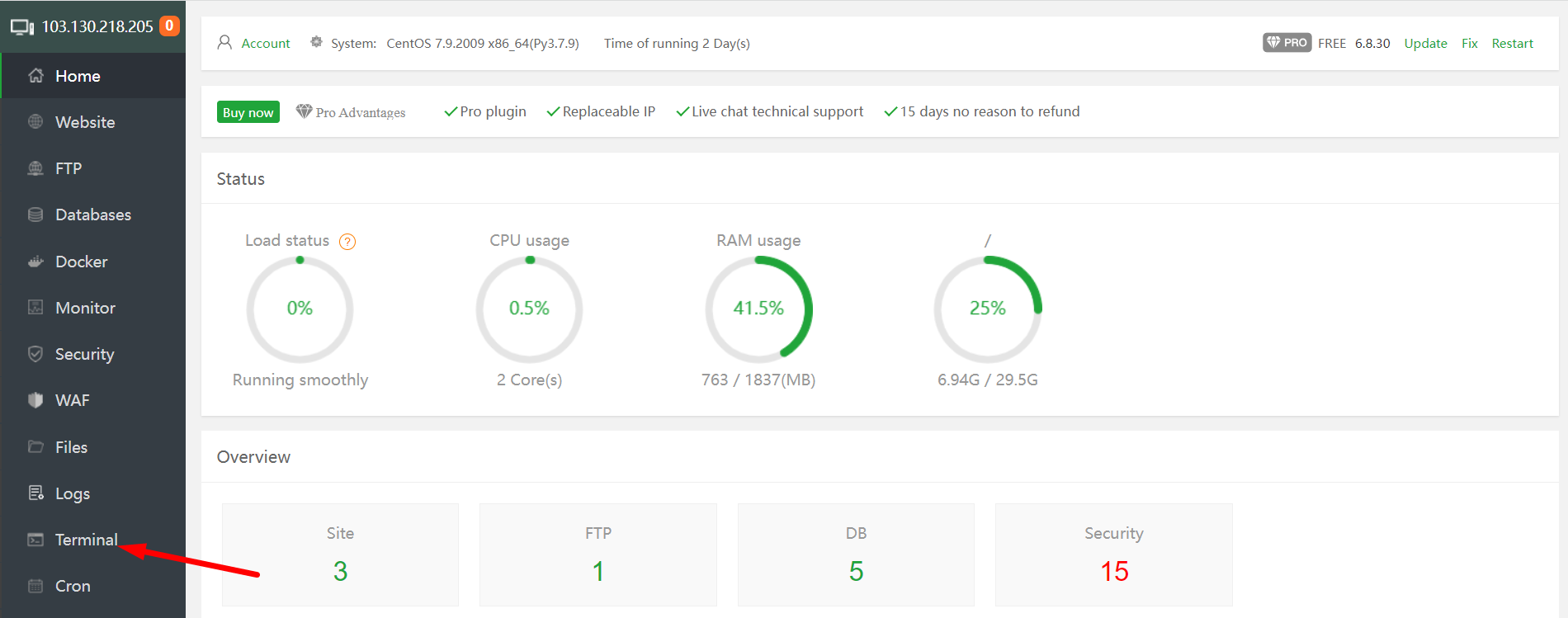Screen dimensions: 1568x618
Task: Open the Terminal menu item
Action: coord(86,540)
